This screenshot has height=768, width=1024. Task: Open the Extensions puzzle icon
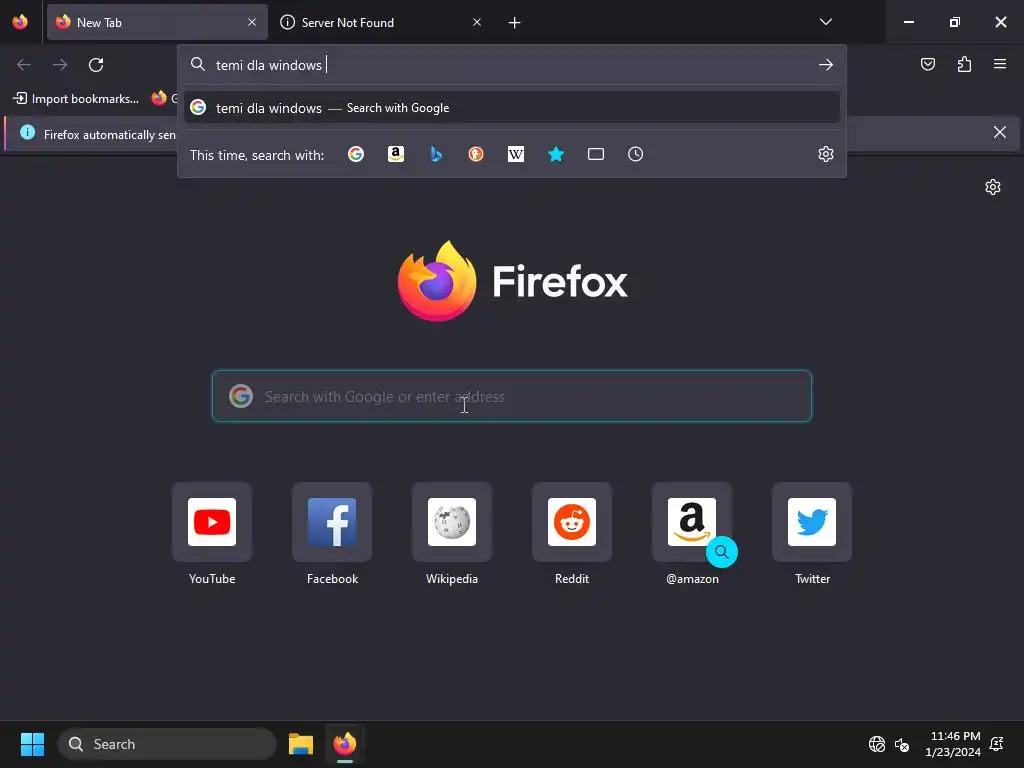coord(964,64)
